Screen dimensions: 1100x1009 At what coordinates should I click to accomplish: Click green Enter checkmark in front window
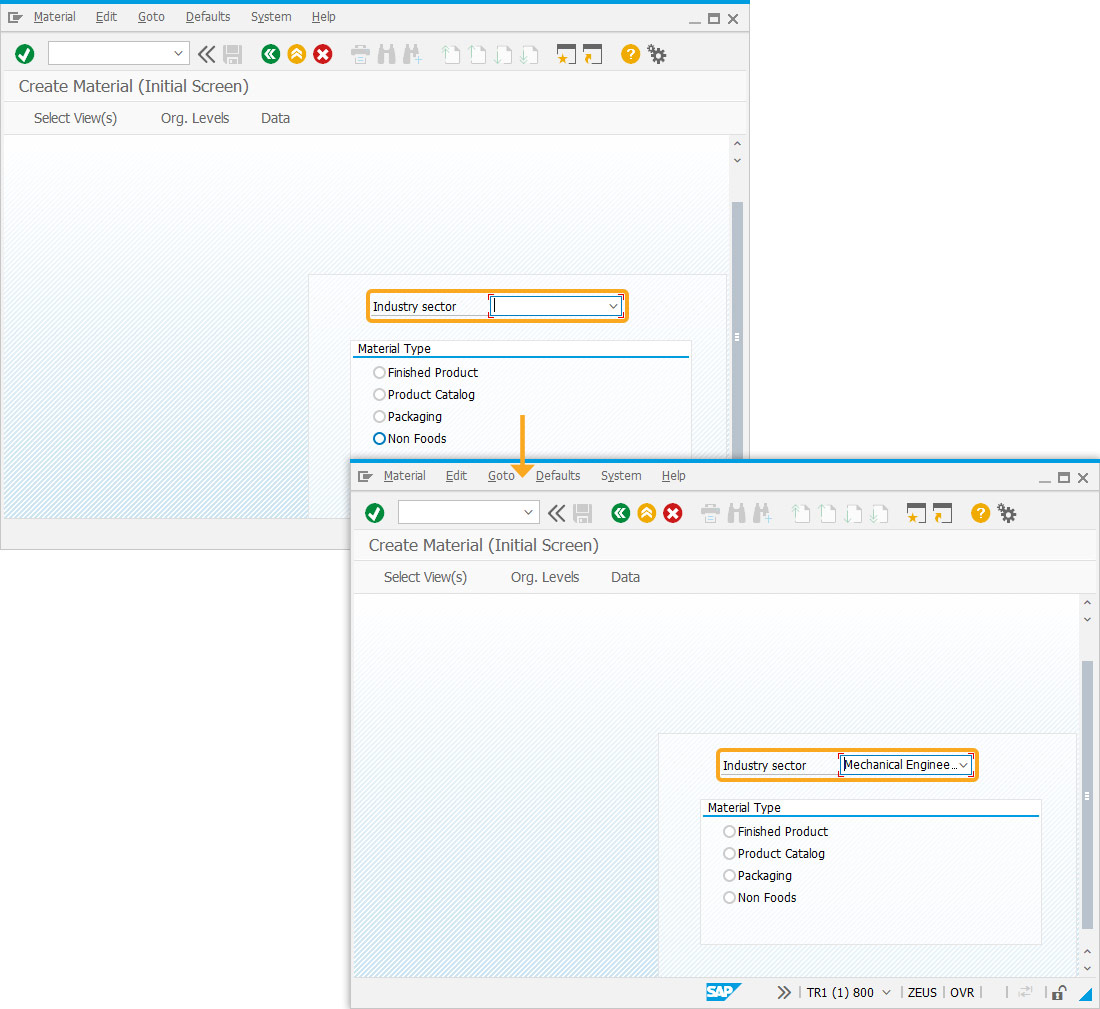[375, 513]
